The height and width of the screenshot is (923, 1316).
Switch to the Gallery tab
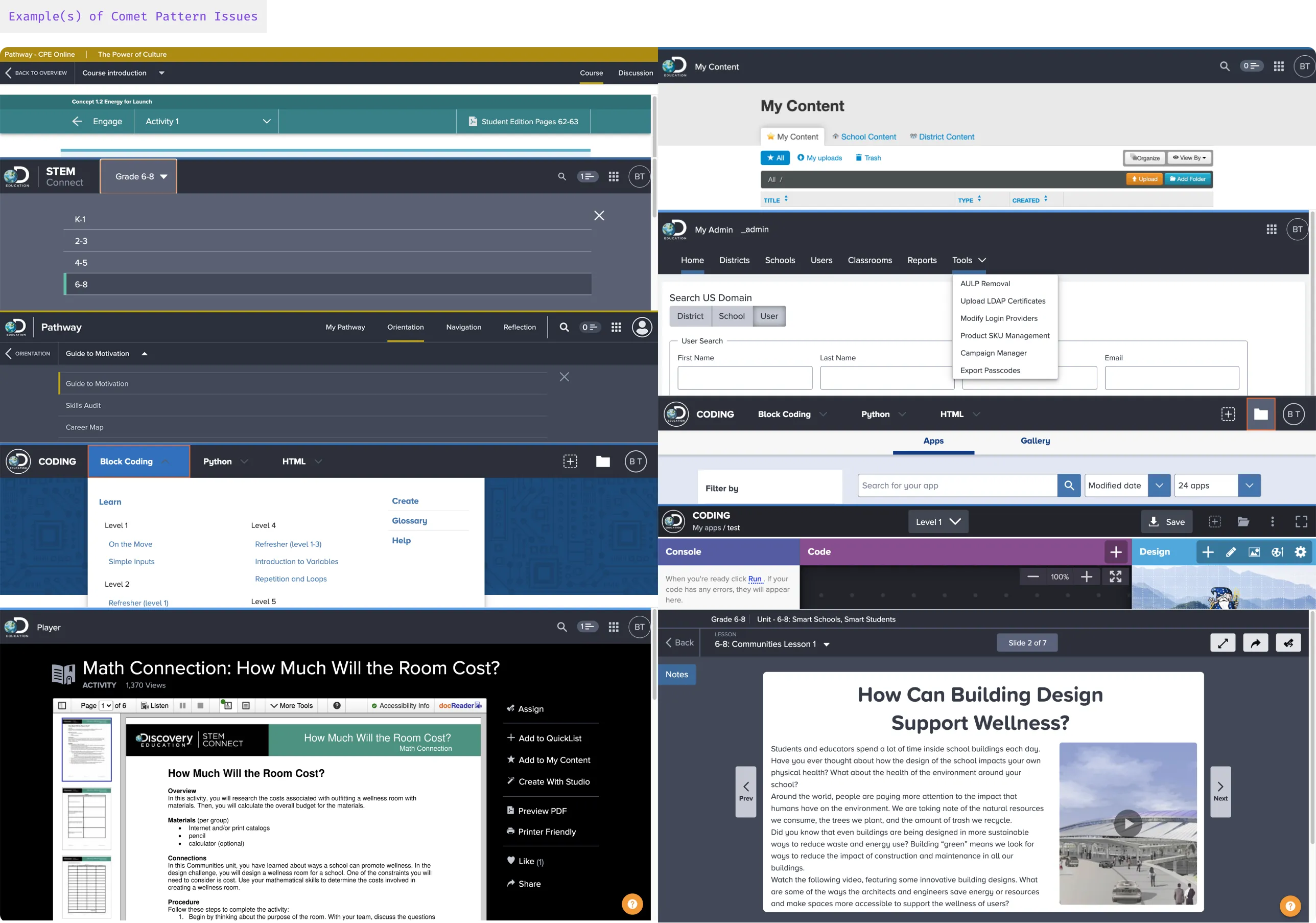tap(1035, 441)
